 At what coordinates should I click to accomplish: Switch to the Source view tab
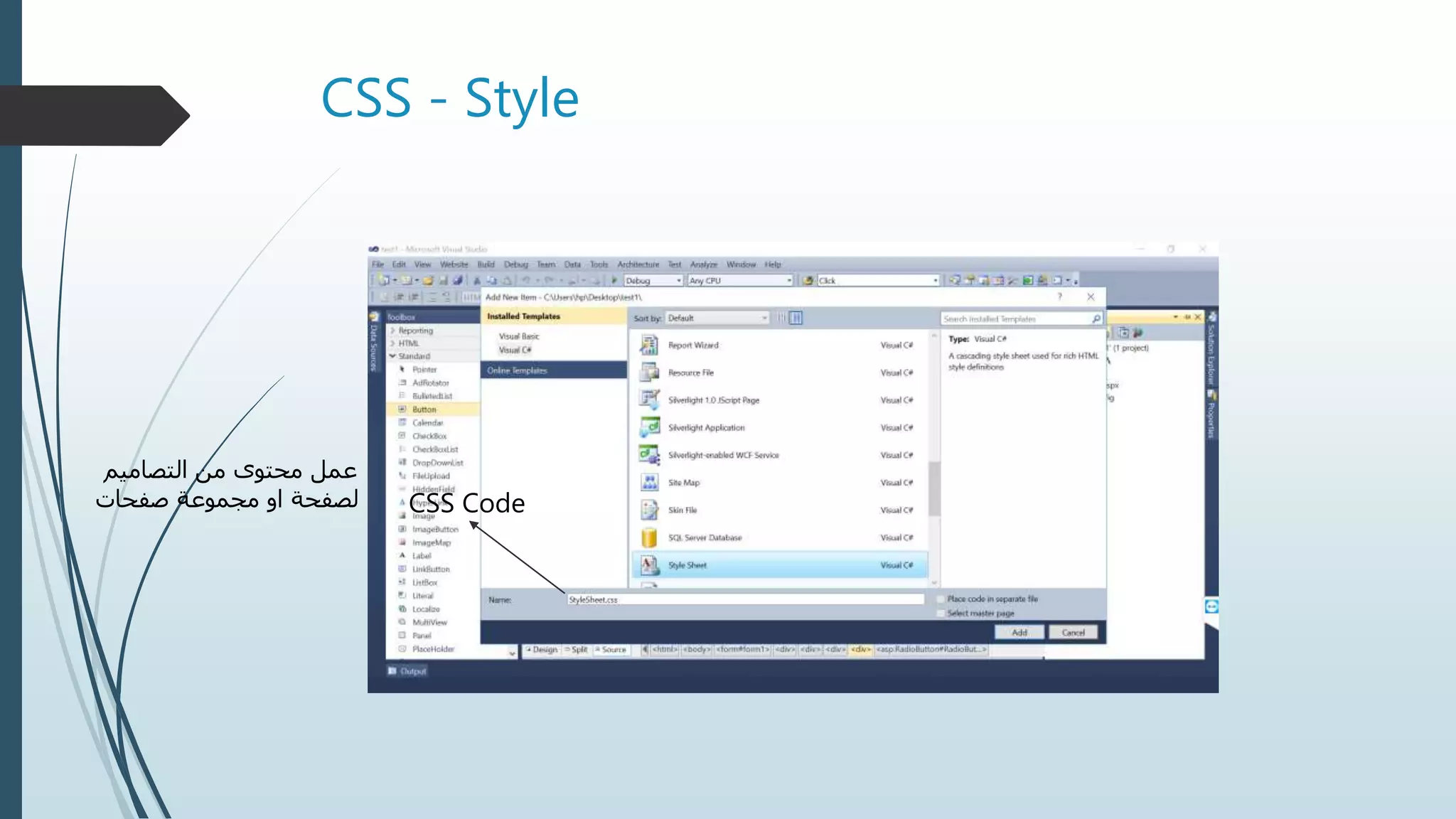pos(611,650)
